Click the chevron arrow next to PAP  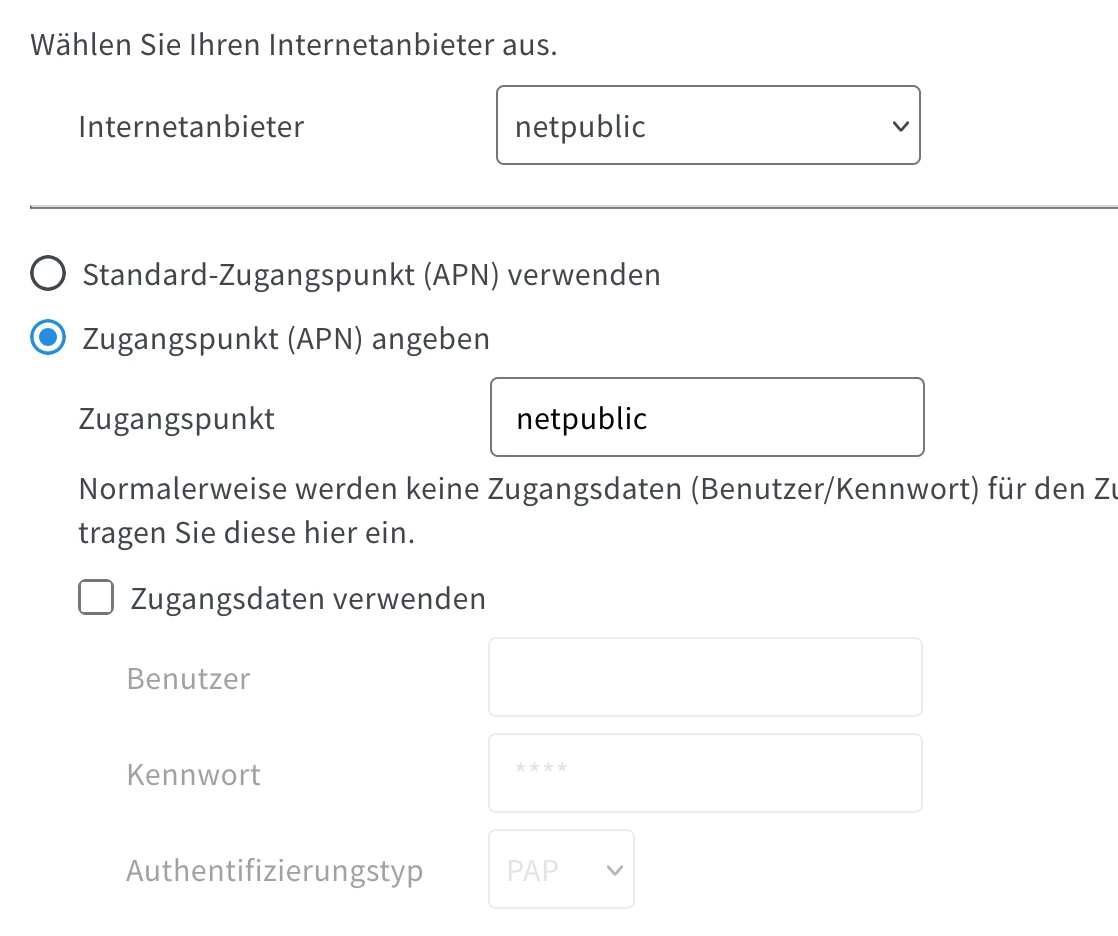point(614,870)
